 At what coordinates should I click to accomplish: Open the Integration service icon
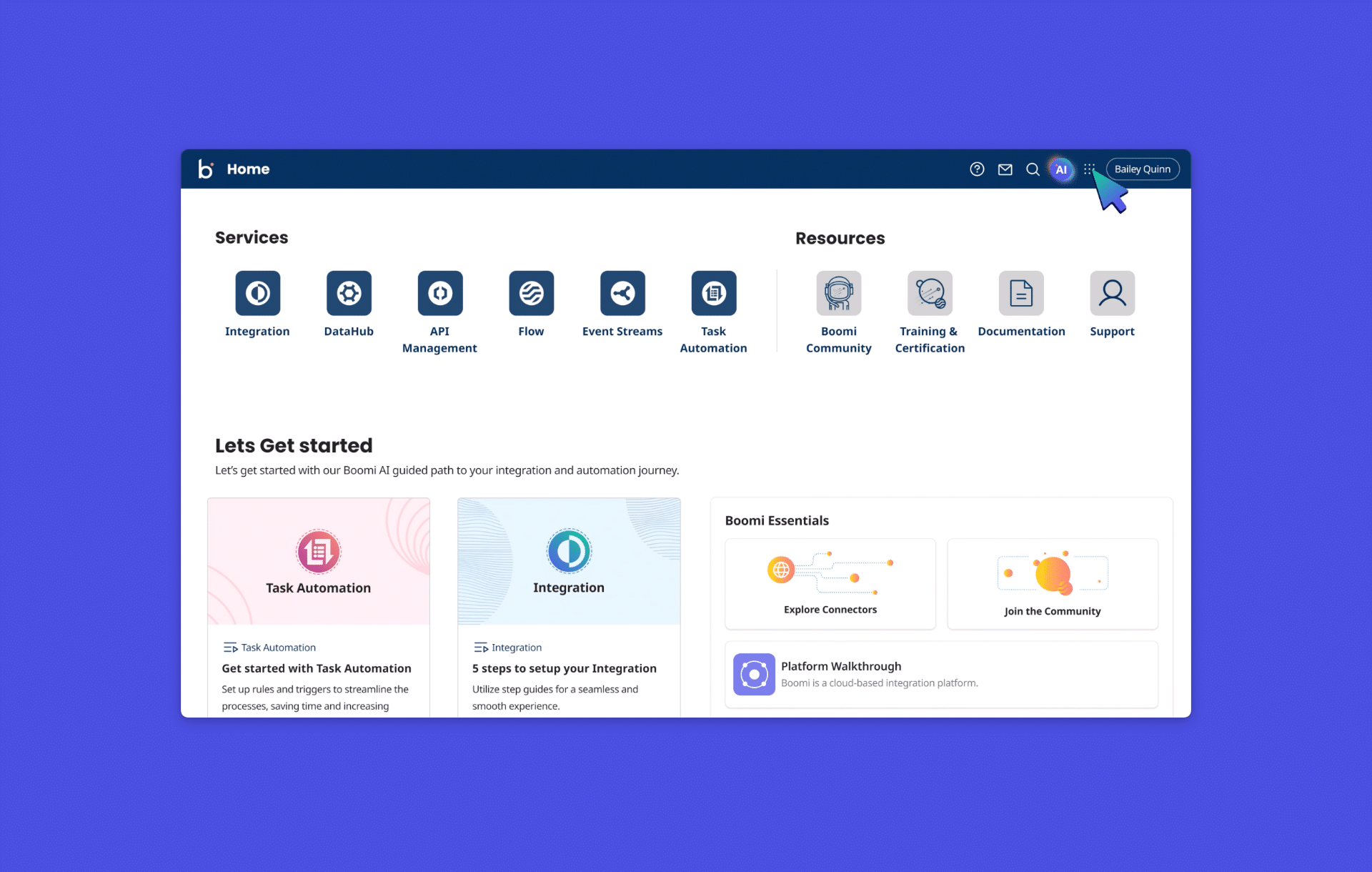258,293
